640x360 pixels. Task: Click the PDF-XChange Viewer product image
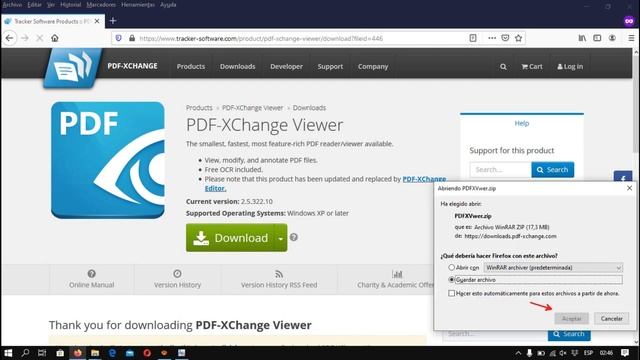click(108, 160)
